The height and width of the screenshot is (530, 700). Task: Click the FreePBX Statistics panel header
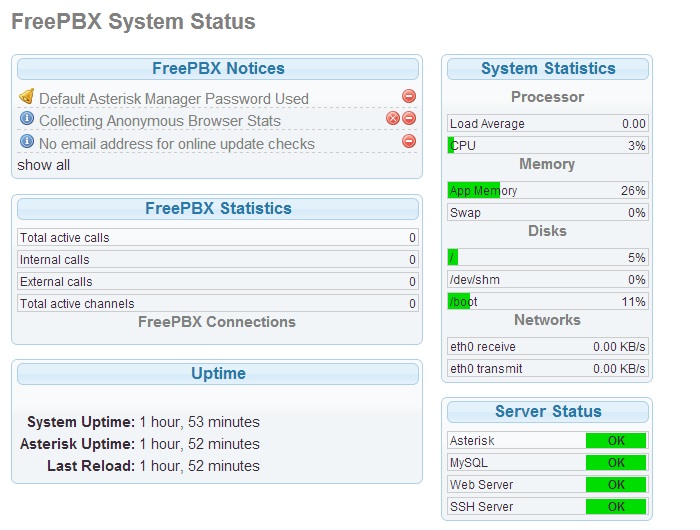pos(218,209)
